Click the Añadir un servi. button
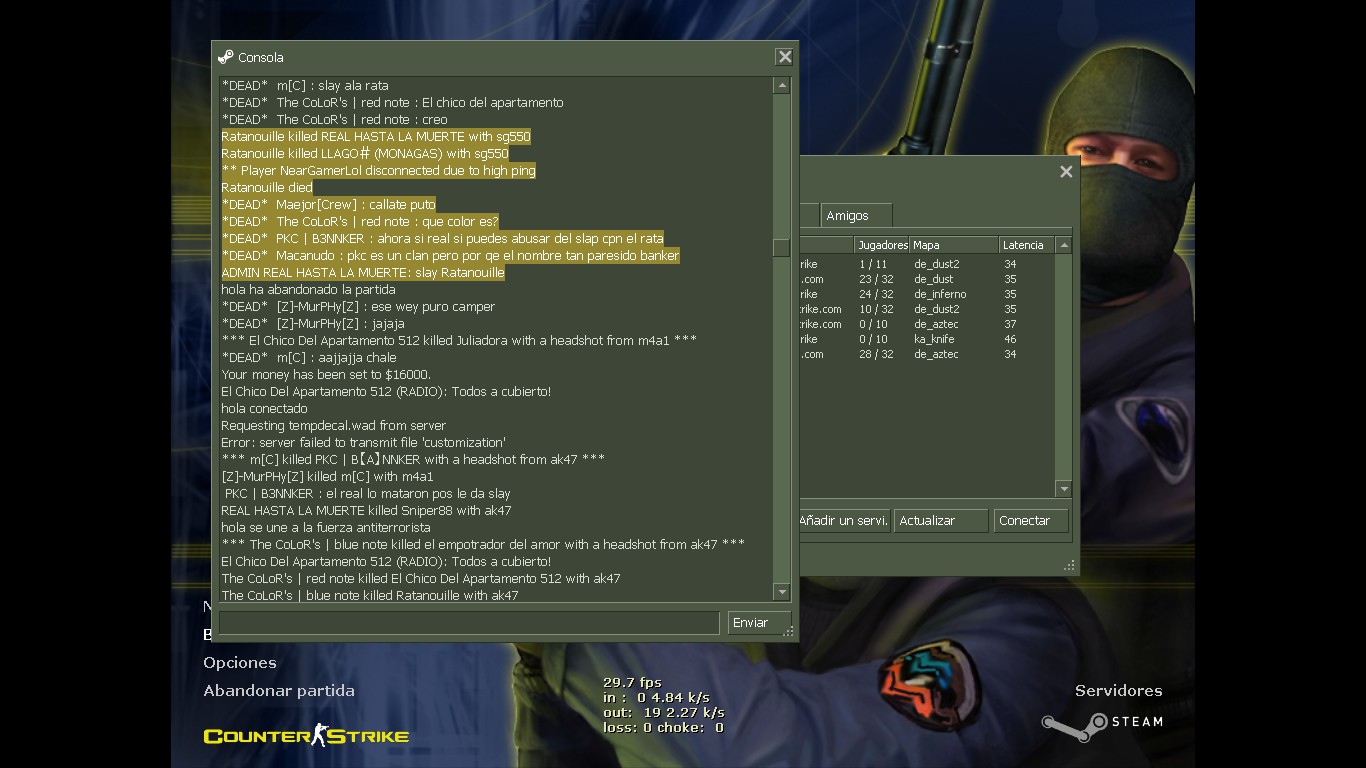 (844, 521)
